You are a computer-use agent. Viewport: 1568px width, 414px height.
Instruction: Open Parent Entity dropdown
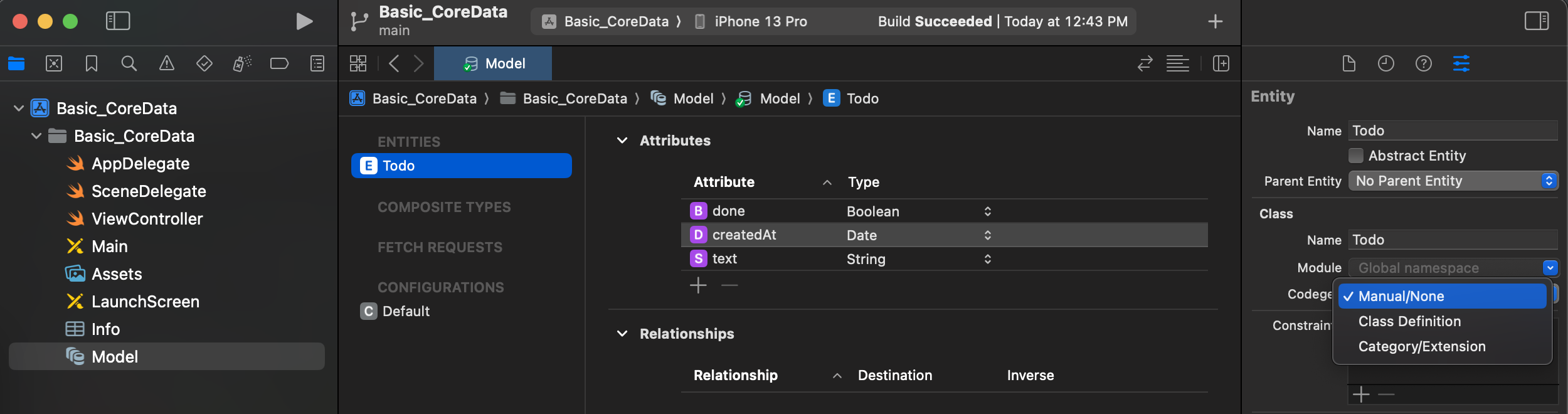1453,181
